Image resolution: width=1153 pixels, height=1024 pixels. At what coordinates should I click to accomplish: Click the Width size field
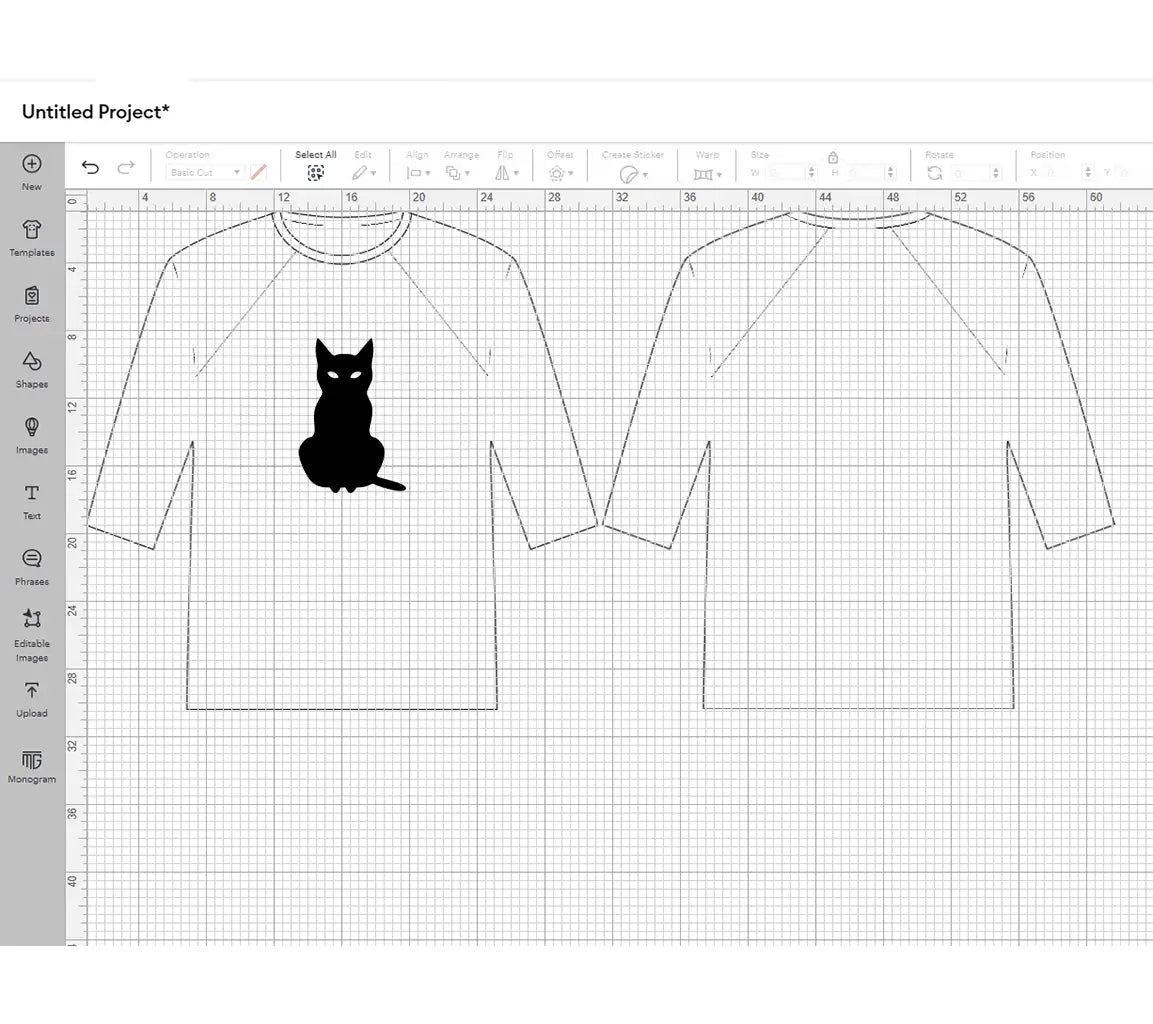point(785,173)
